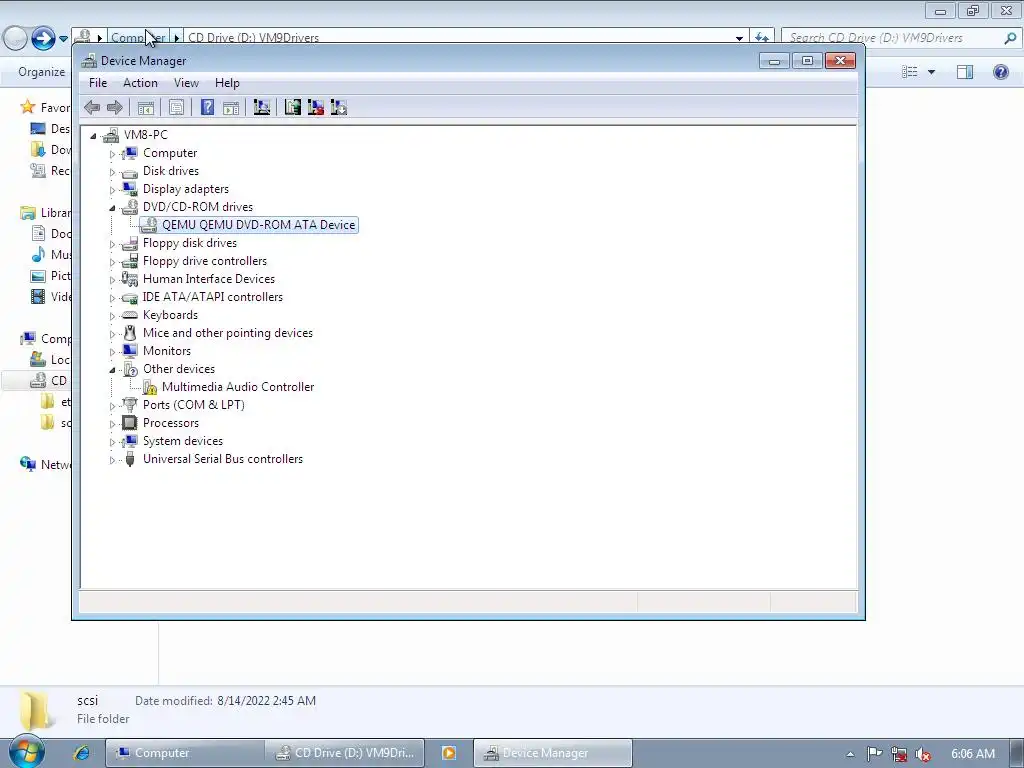Click the Back arrow in Device Manager toolbar
1024x768 pixels.
[92, 107]
